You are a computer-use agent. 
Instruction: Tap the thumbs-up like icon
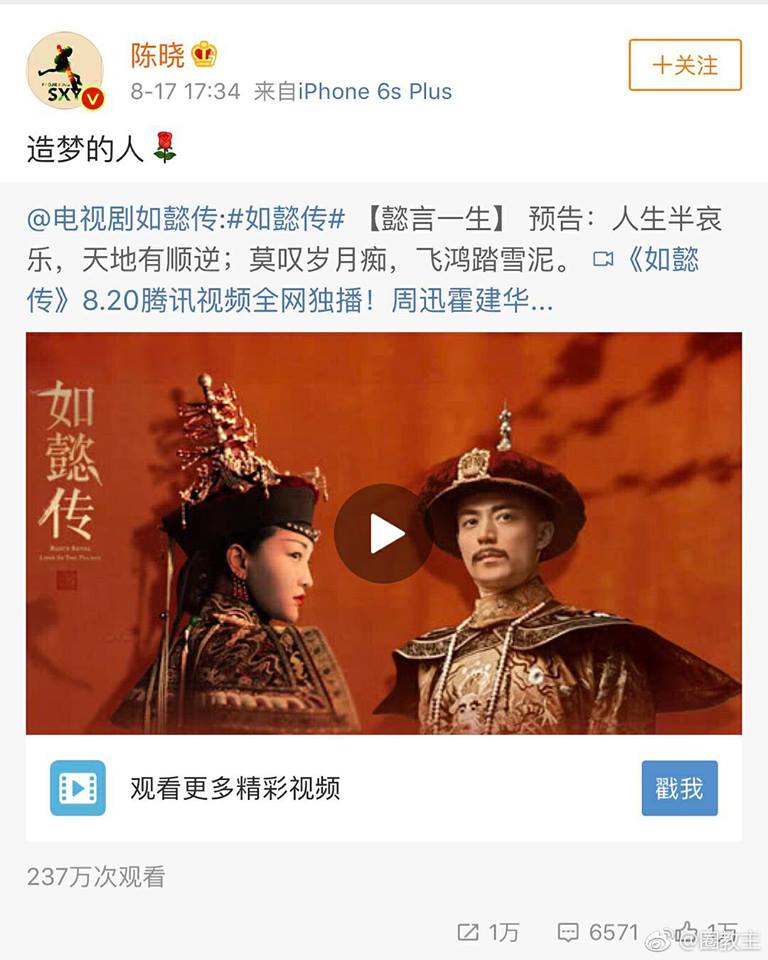click(x=686, y=931)
